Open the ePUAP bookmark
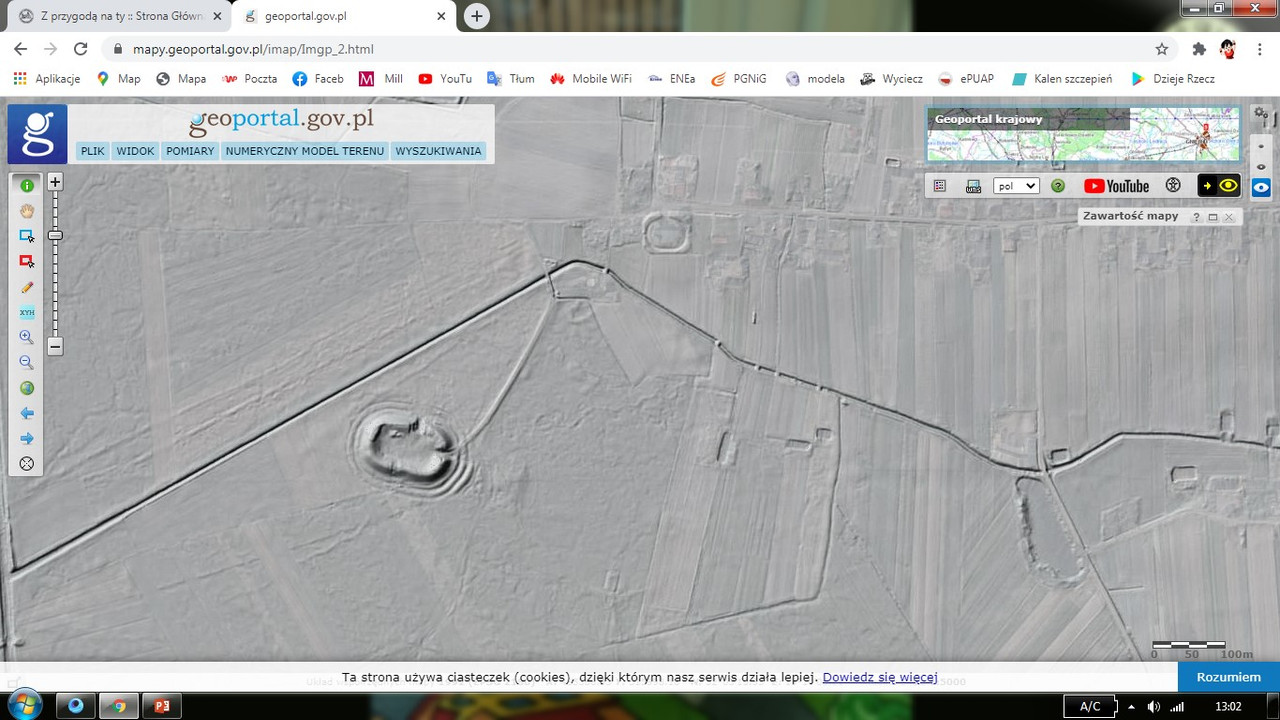 coord(966,79)
